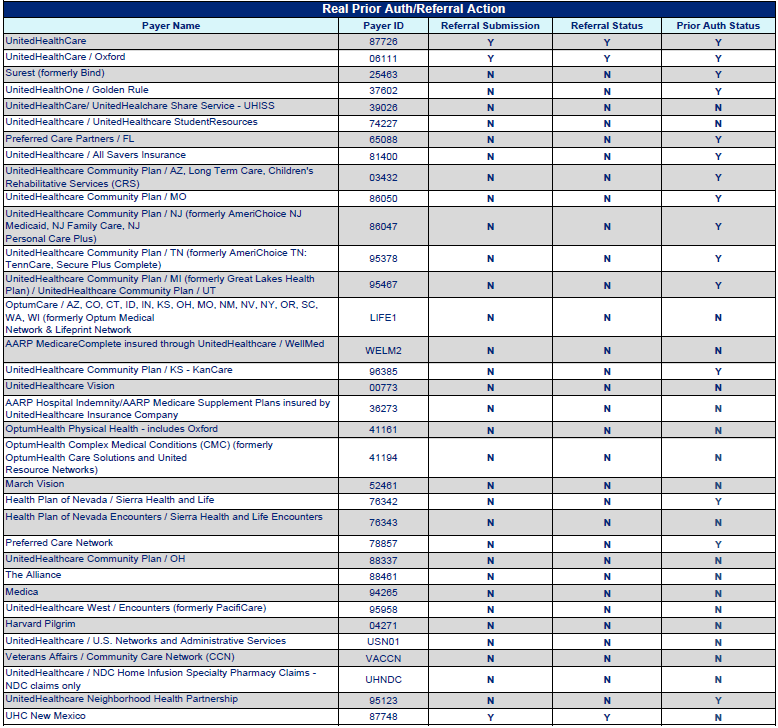Click payer ID 06111
778x728 pixels.
click(x=383, y=59)
